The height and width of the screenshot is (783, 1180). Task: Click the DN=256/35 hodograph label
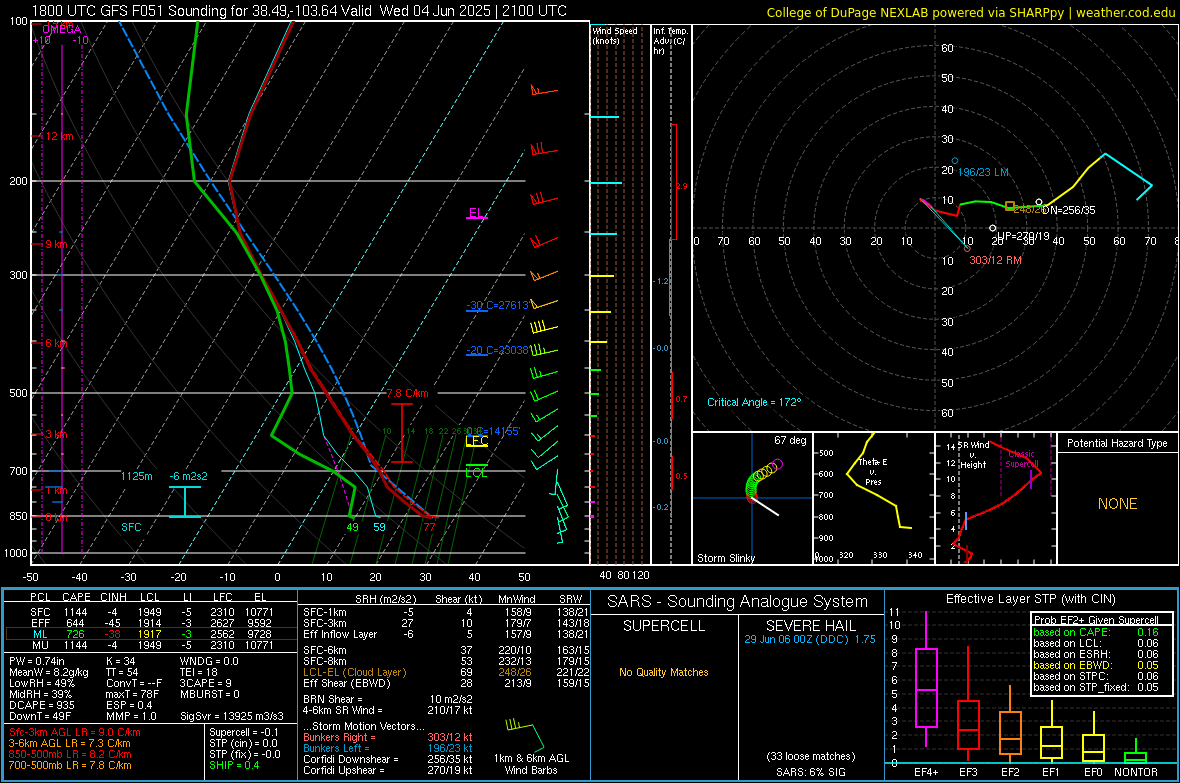1069,210
